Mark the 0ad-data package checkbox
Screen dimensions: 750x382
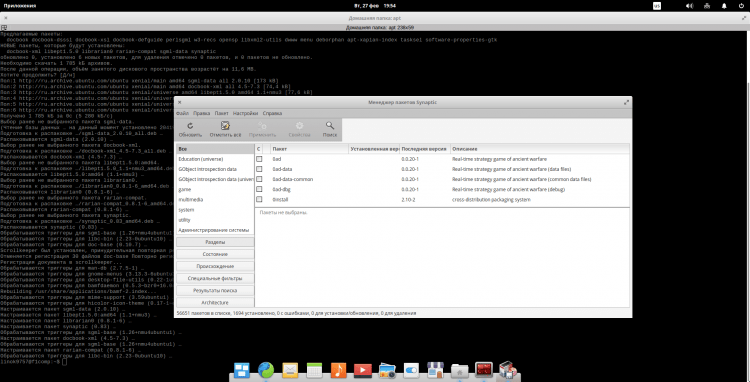[x=259, y=169]
